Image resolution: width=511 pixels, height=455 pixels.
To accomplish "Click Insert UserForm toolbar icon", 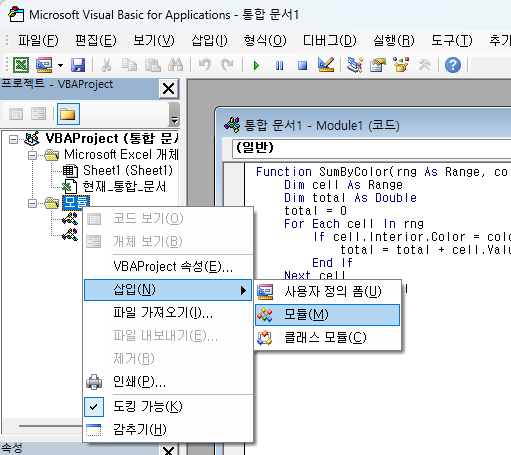I will pos(44,65).
